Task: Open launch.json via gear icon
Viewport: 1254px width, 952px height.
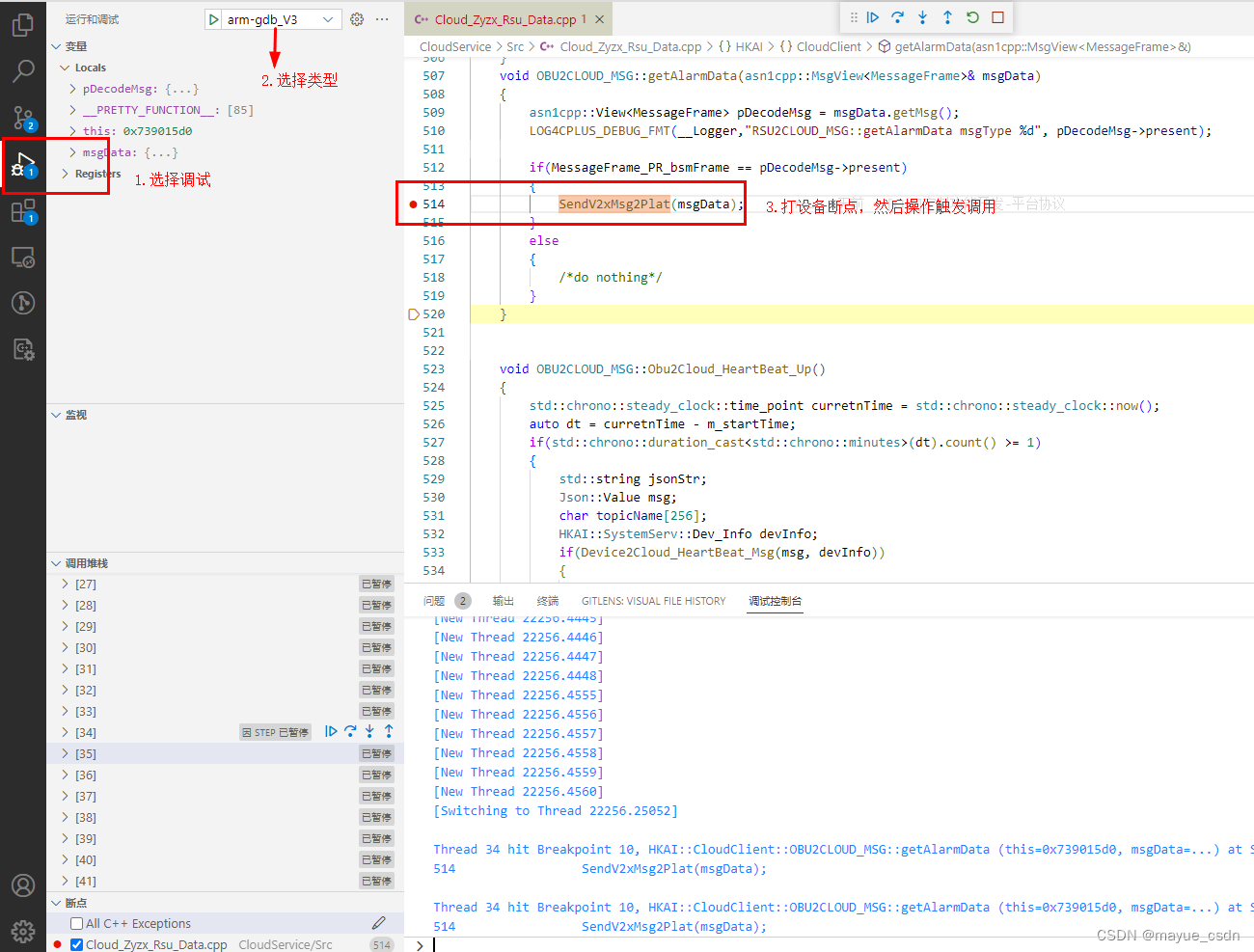Action: click(x=357, y=19)
